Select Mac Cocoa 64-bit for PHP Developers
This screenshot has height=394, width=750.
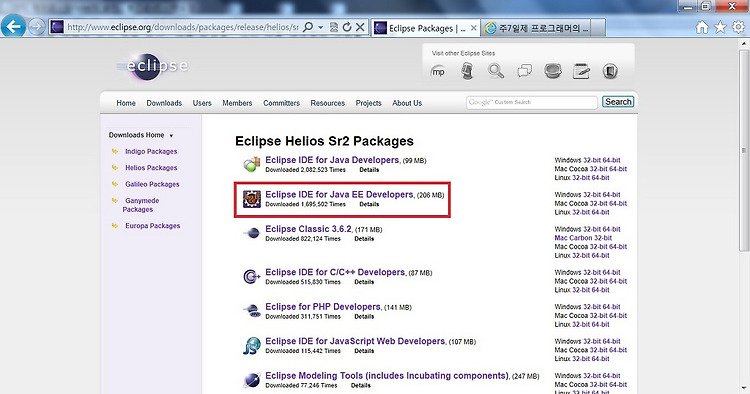[618, 316]
